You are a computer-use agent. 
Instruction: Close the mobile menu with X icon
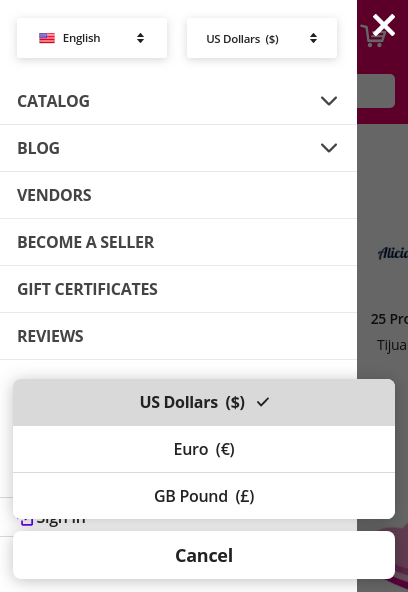pos(383,25)
